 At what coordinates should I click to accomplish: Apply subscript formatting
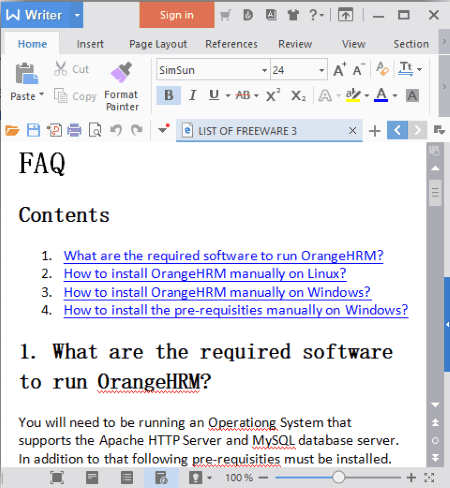[x=298, y=96]
